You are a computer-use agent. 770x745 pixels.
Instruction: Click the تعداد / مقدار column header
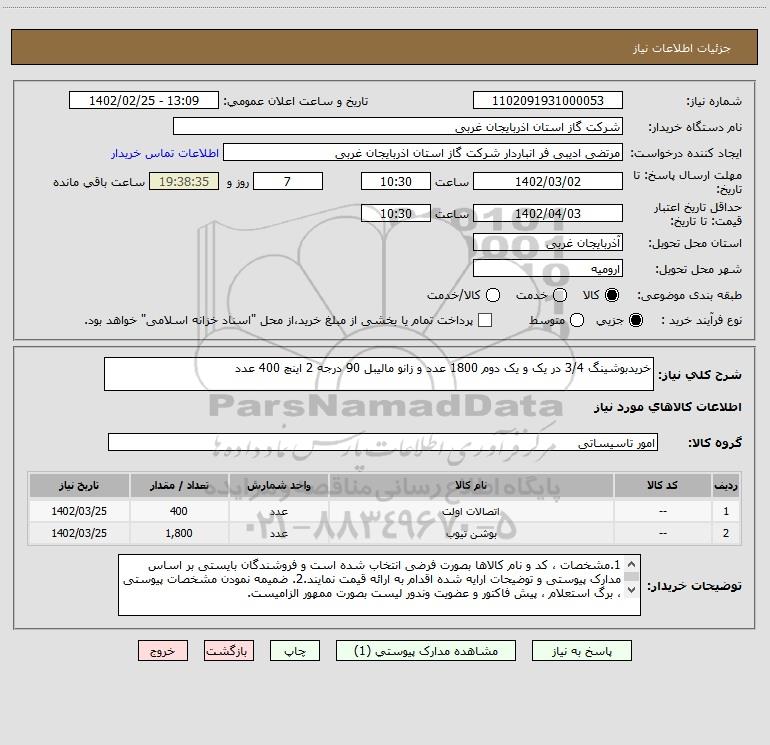click(179, 486)
